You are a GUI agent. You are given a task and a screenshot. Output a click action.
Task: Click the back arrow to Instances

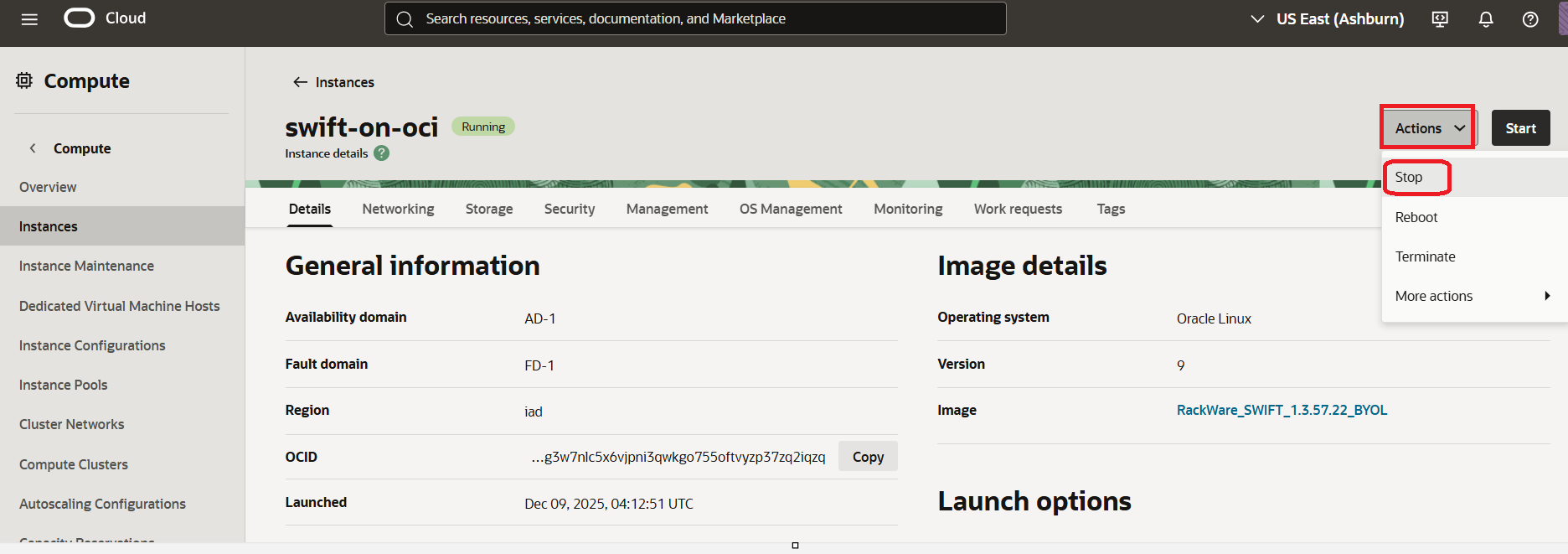click(x=300, y=82)
